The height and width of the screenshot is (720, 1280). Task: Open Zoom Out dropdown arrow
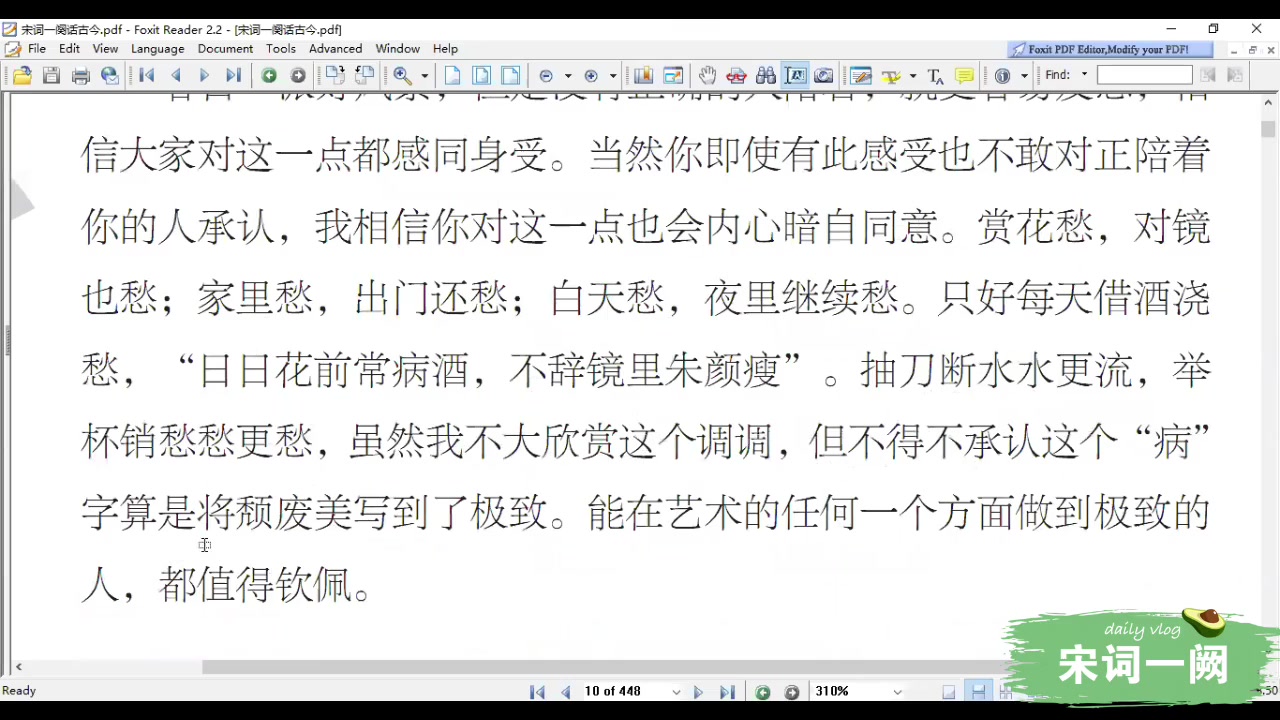(568, 76)
